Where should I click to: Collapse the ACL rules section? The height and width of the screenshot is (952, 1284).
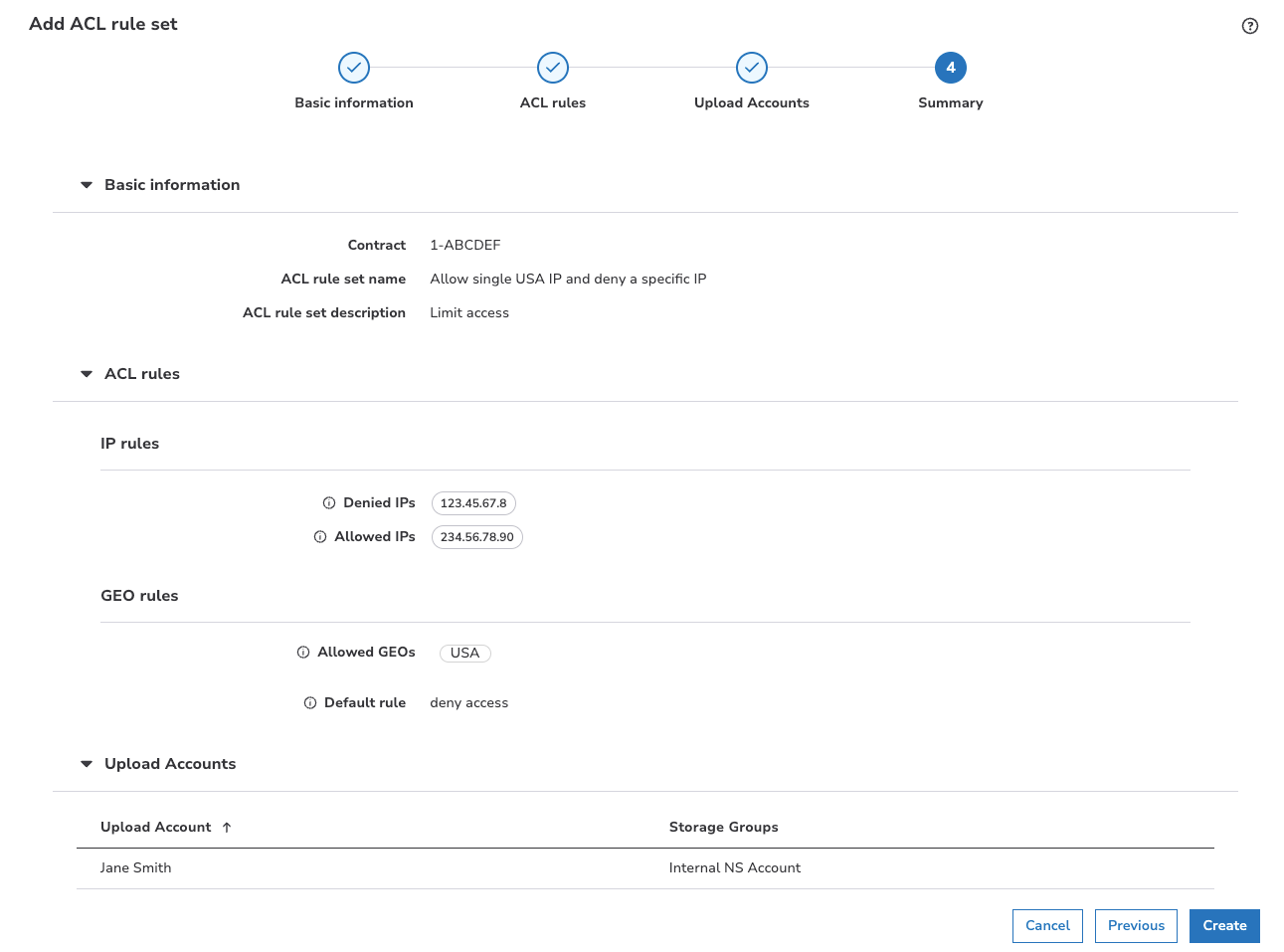tap(87, 374)
